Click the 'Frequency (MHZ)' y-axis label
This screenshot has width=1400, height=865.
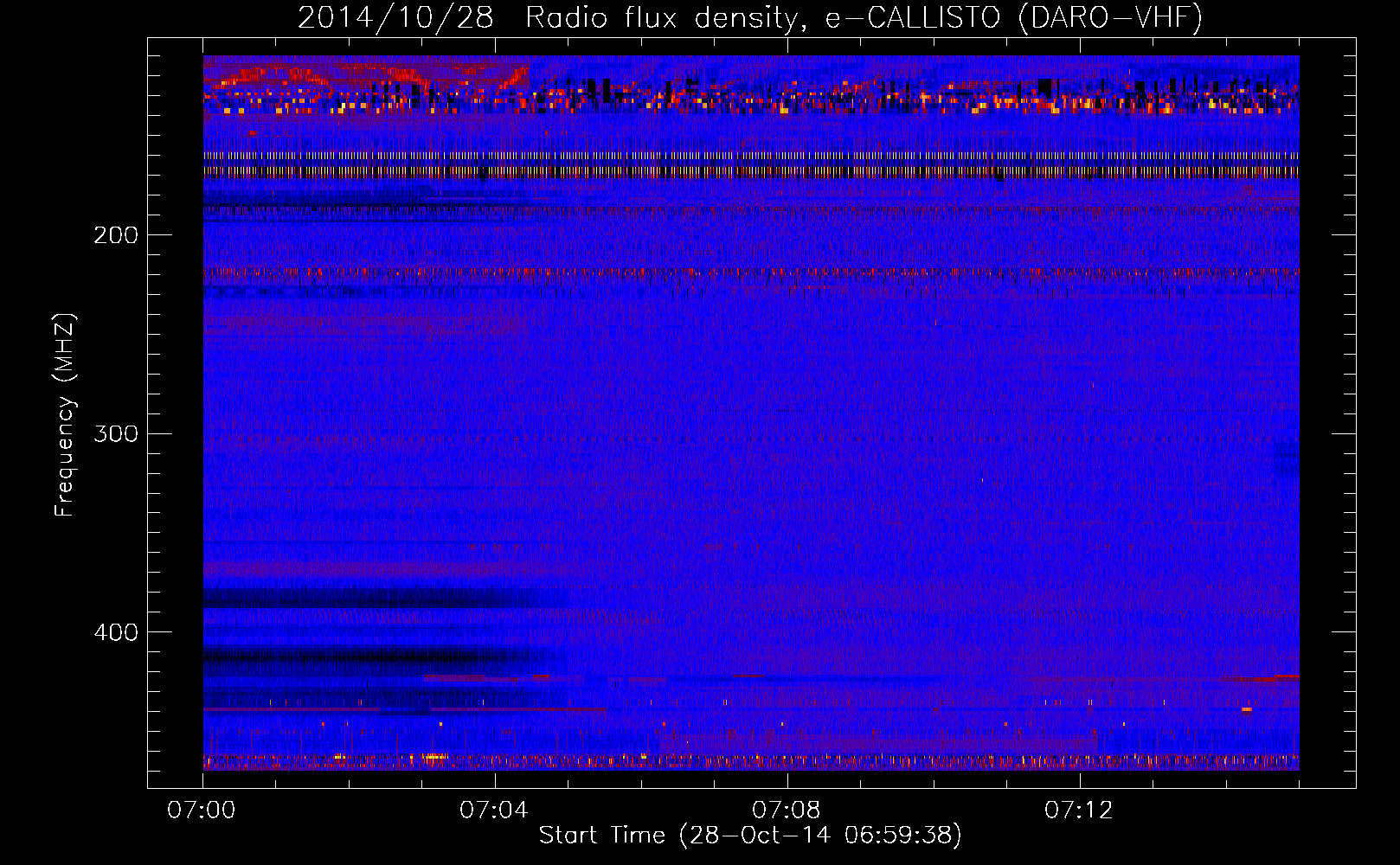[x=65, y=415]
